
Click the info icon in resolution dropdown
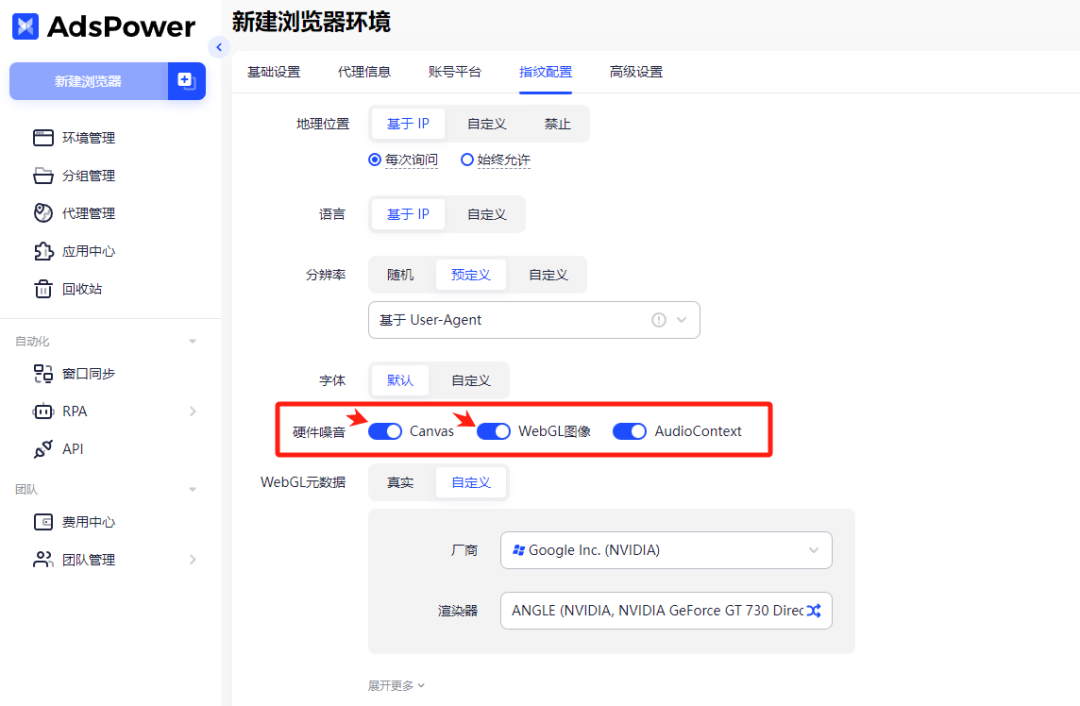[659, 320]
